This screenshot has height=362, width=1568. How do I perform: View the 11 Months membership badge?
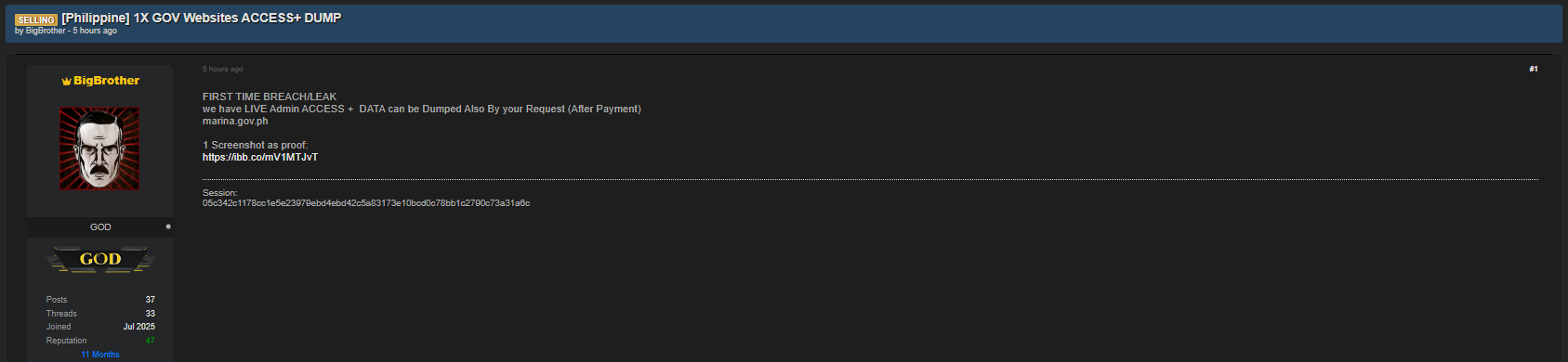click(x=100, y=355)
